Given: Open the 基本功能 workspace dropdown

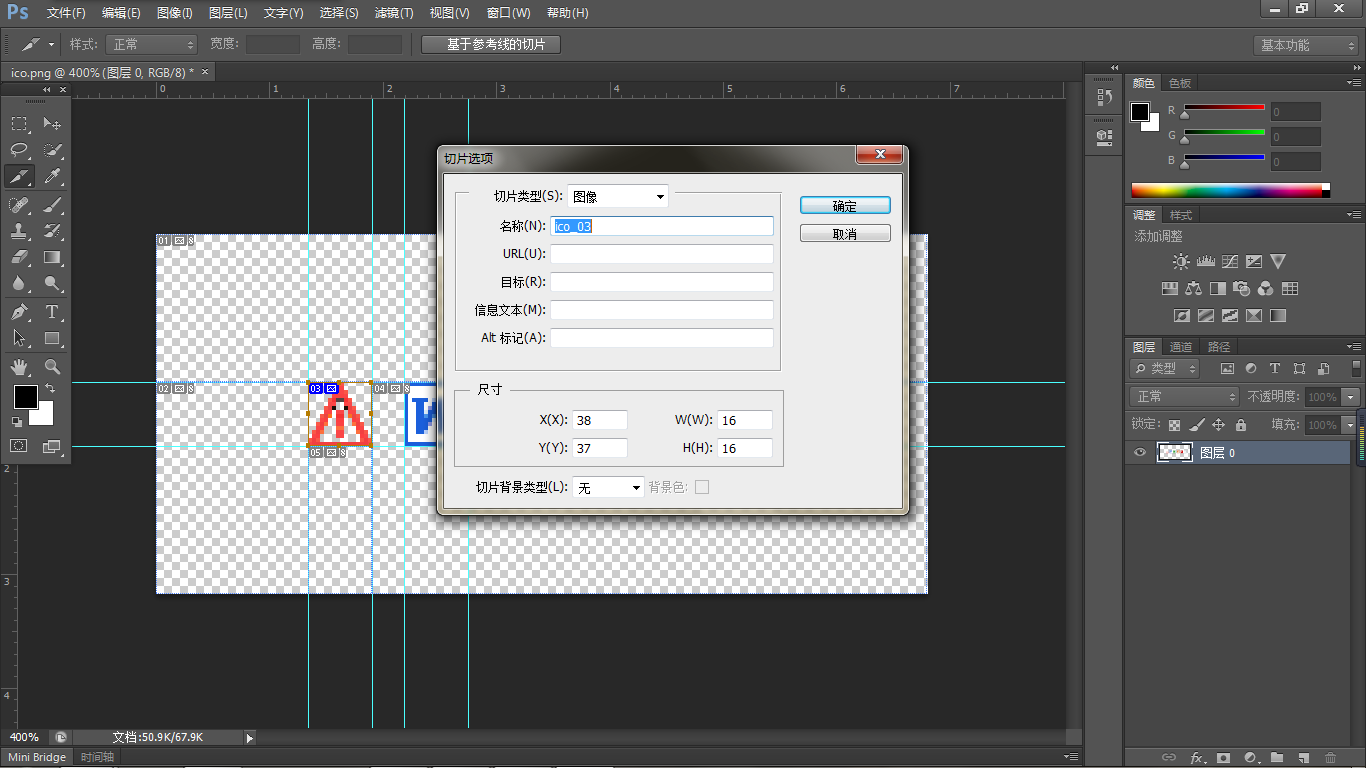Looking at the screenshot, I should pos(1305,45).
